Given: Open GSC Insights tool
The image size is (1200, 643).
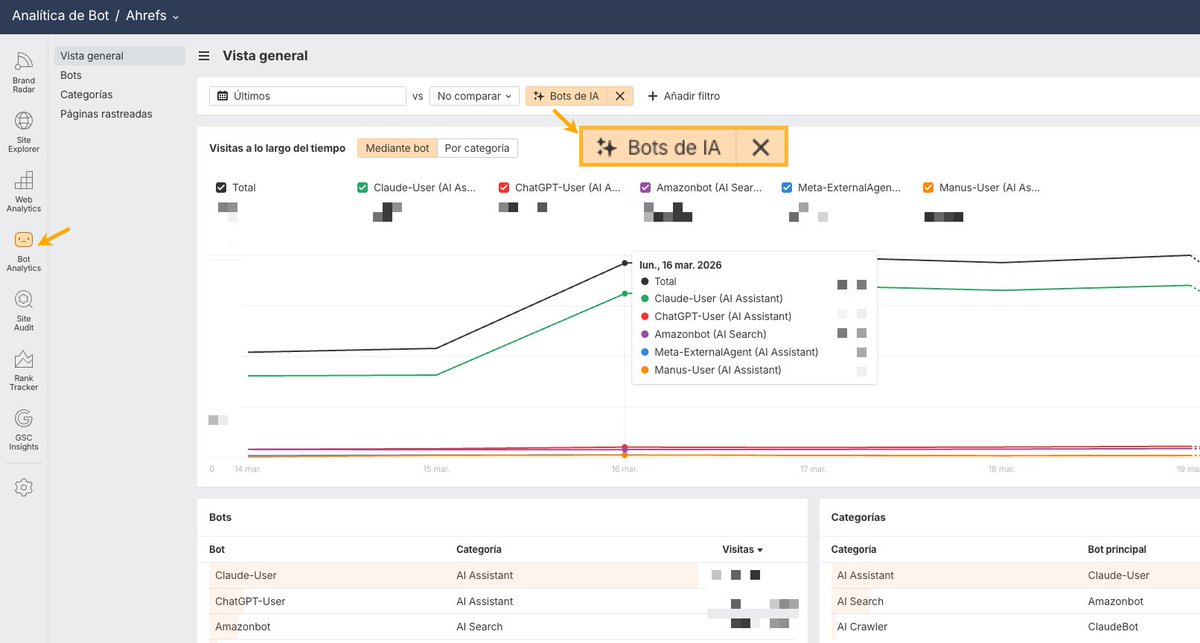Looking at the screenshot, I should click(24, 430).
